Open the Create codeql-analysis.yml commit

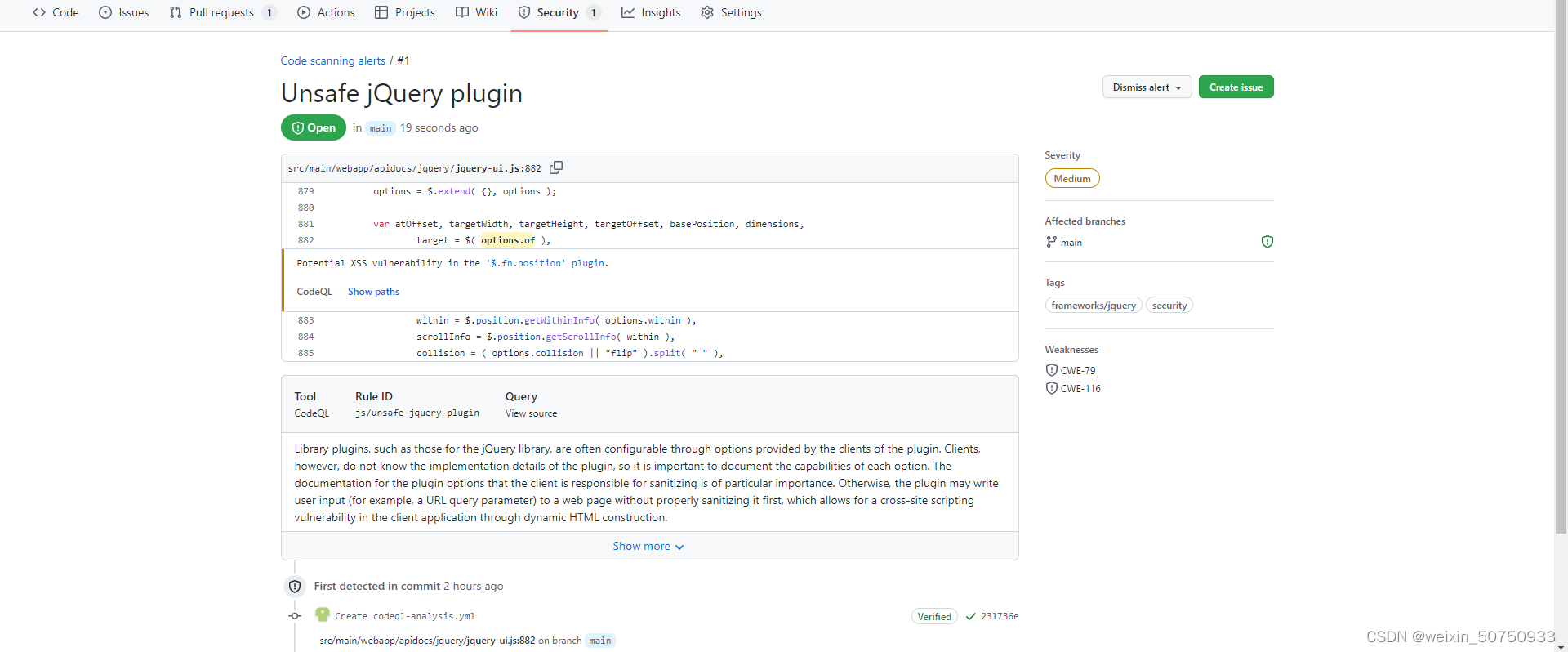(404, 617)
